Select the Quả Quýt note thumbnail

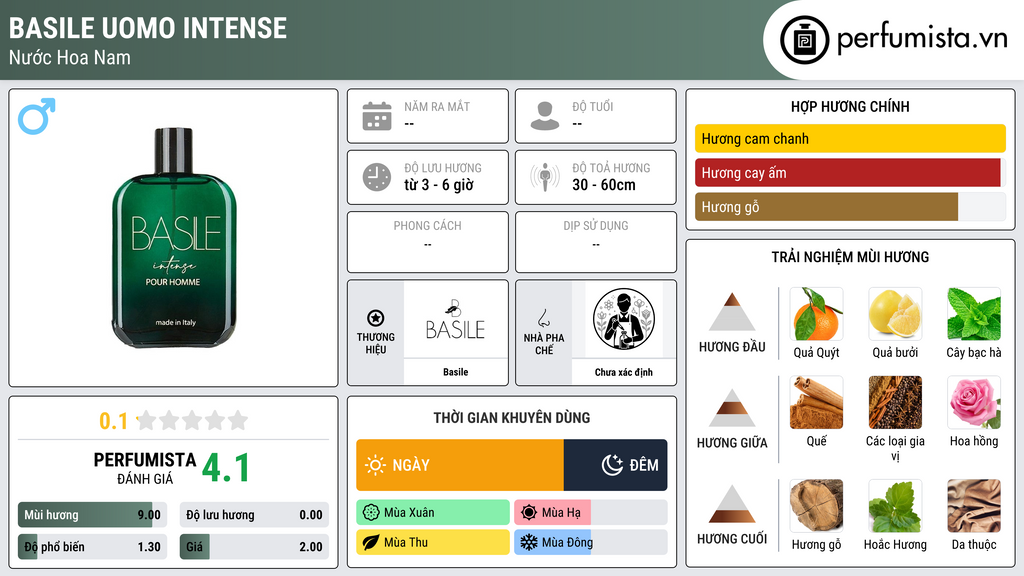(816, 314)
